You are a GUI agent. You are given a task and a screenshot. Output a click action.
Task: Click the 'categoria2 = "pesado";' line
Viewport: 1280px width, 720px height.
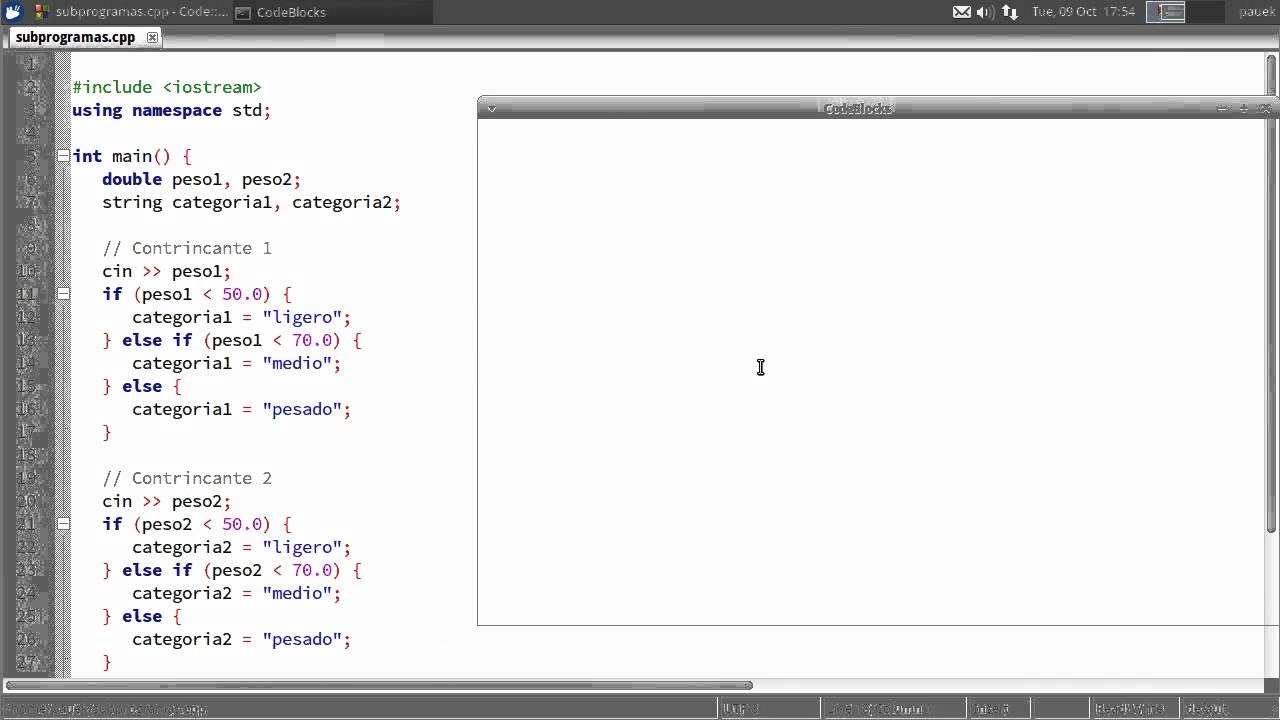pyautogui.click(x=241, y=639)
